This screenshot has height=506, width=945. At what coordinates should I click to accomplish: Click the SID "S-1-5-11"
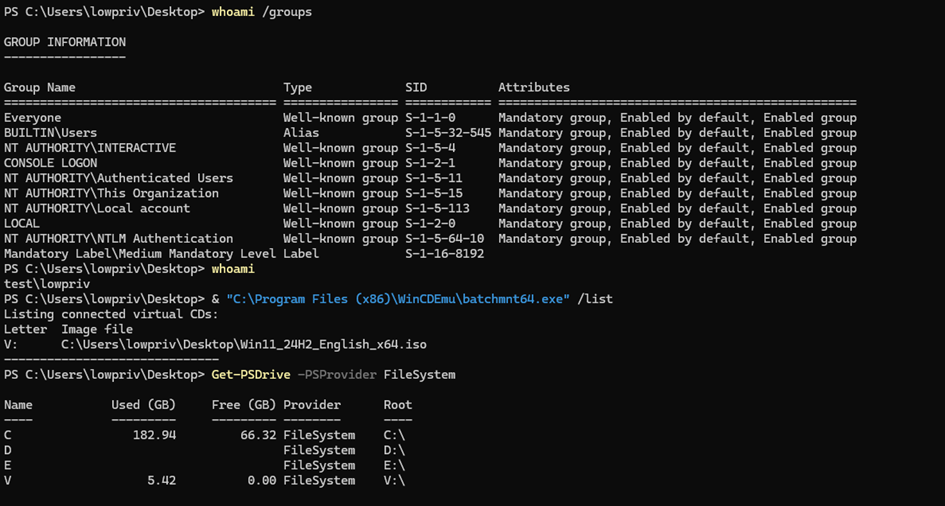pos(434,178)
